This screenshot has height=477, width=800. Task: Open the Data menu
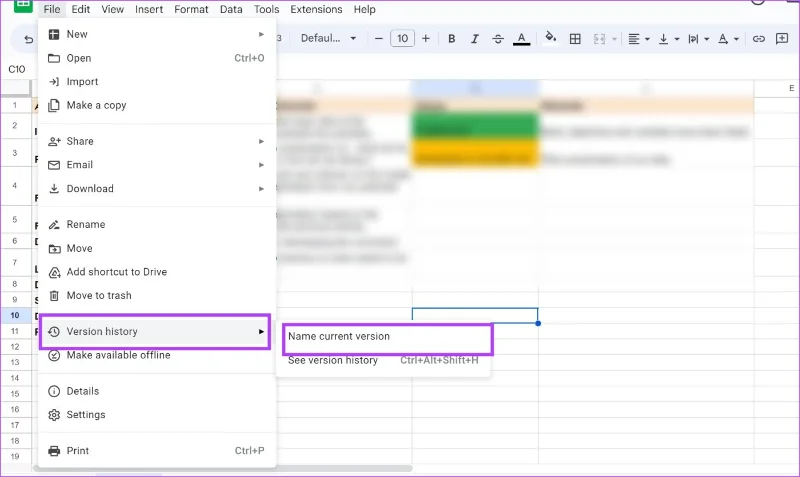point(231,9)
